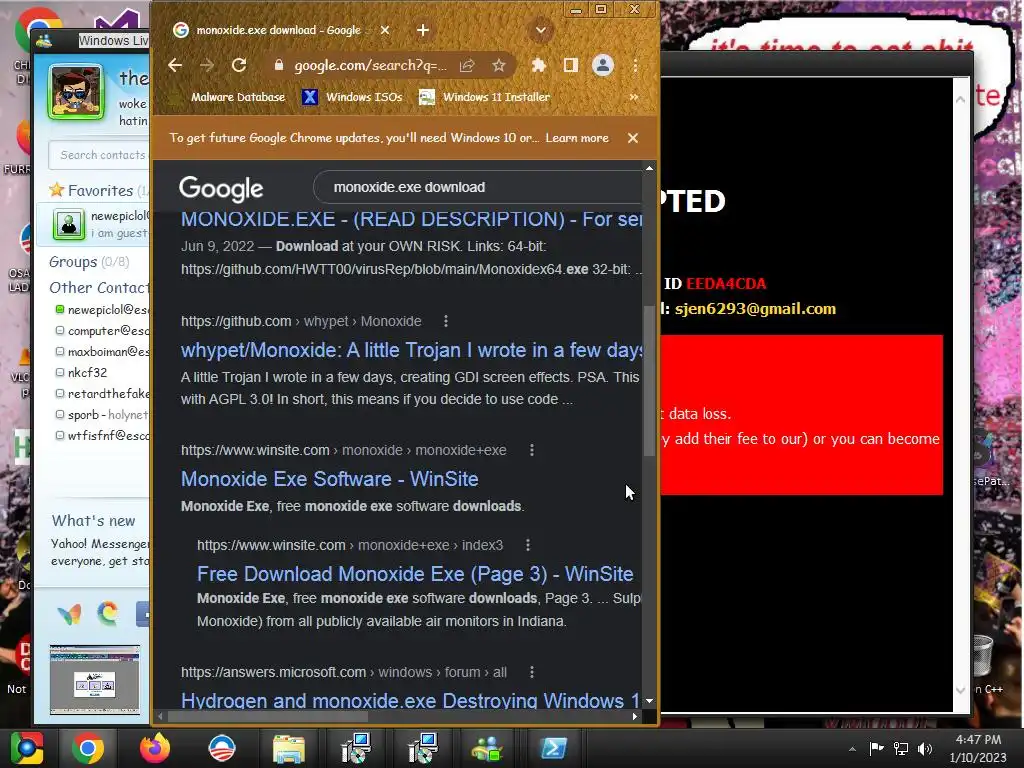Dismiss the Chrome update notification bar
This screenshot has width=1024, height=768.
633,138
